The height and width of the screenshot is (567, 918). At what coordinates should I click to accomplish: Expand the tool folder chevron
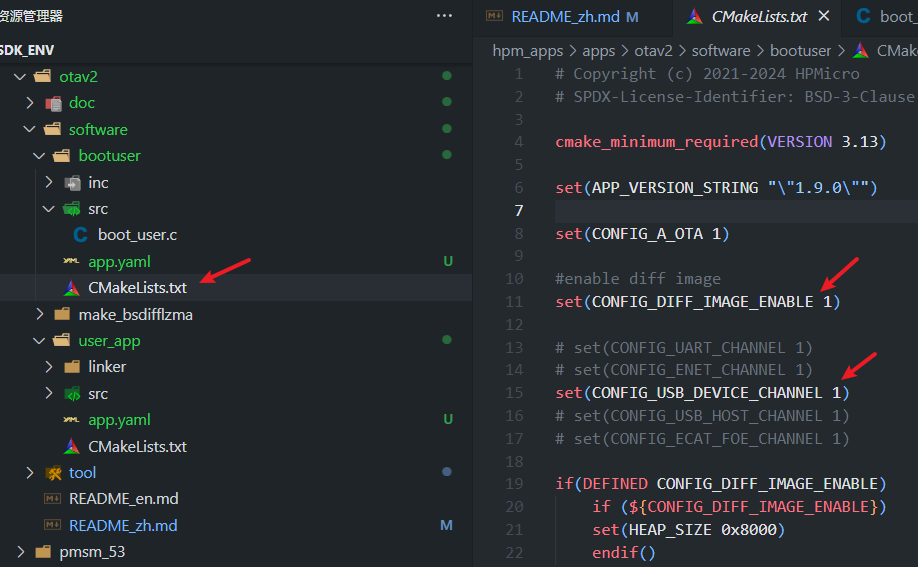click(30, 473)
